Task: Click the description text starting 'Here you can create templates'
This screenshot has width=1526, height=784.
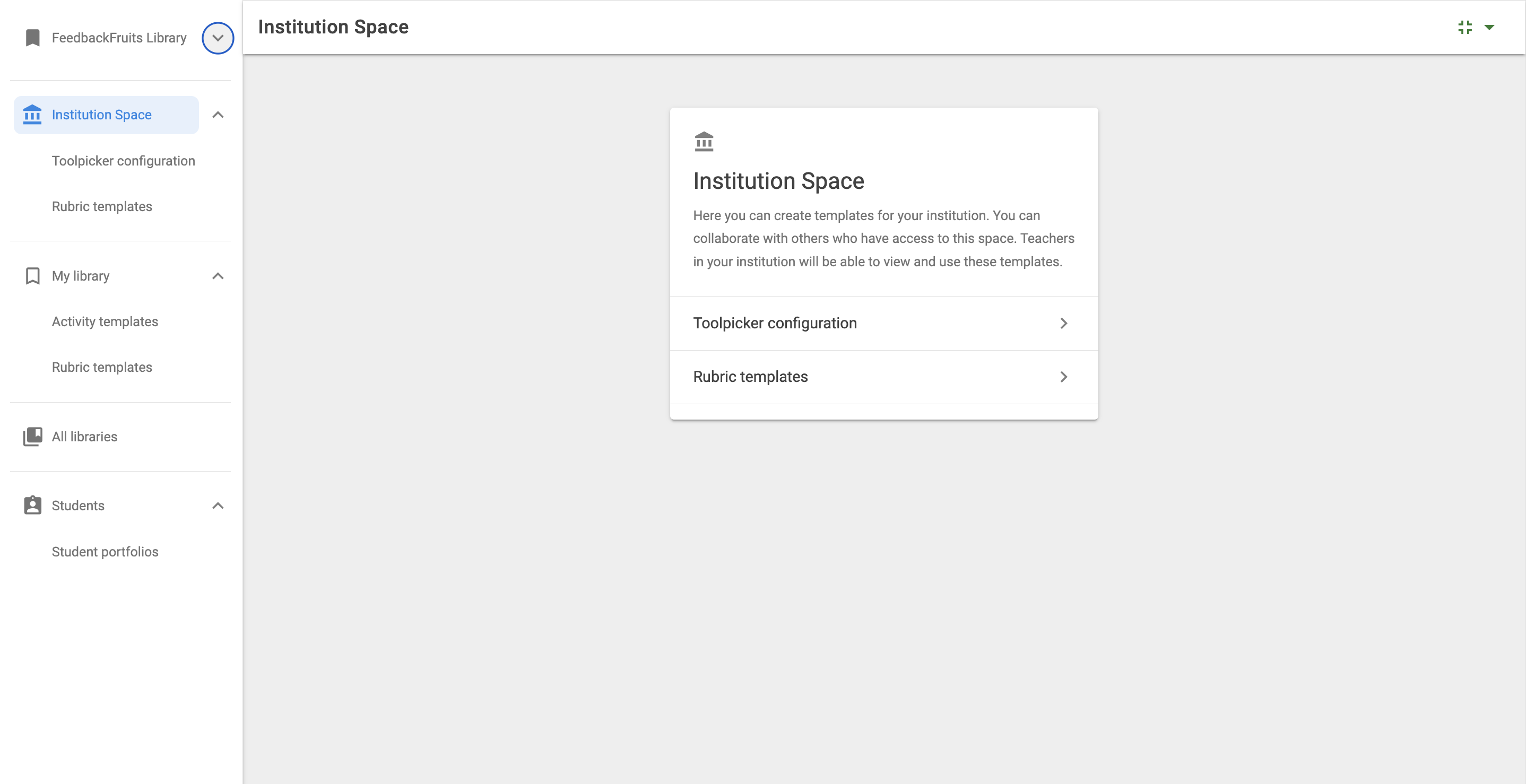Action: 883,239
